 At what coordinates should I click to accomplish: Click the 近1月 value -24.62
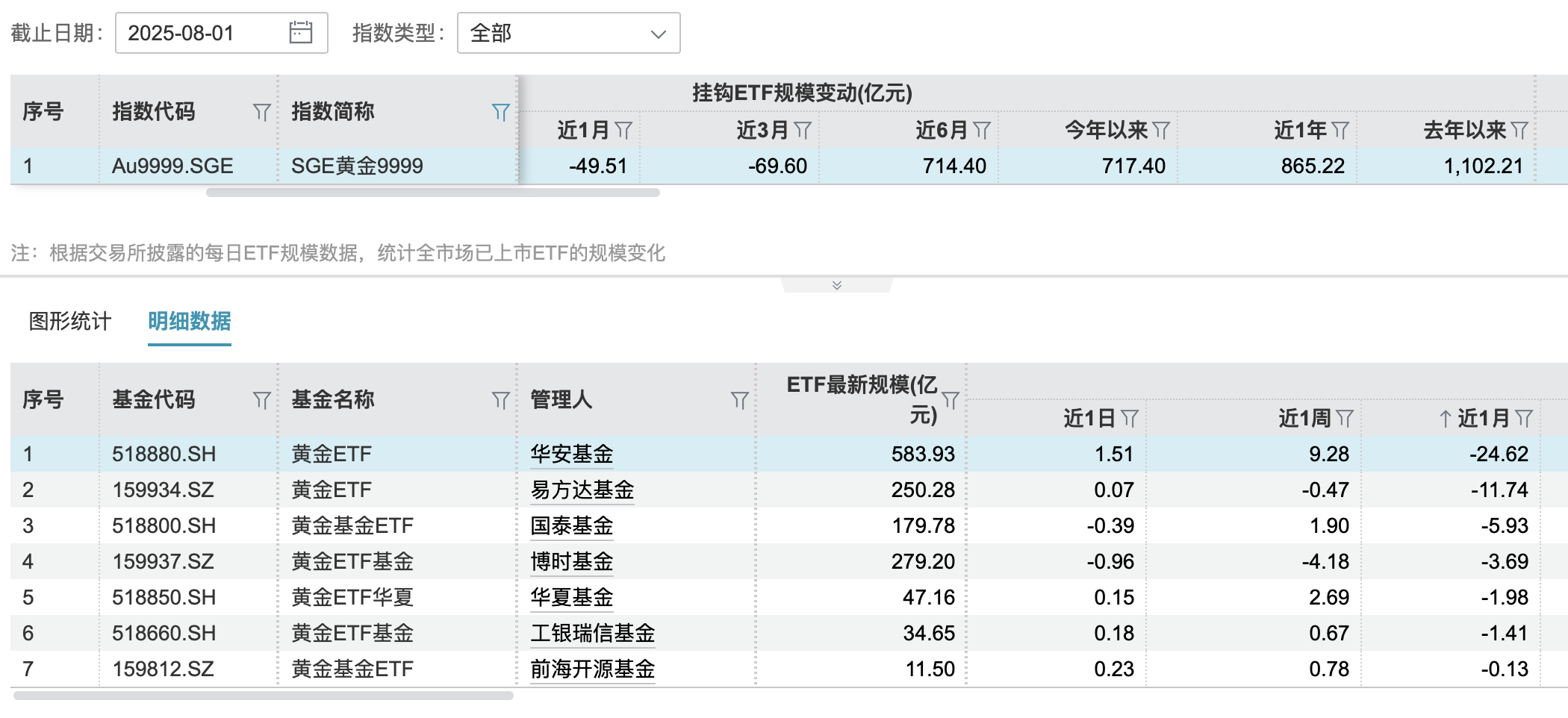[1499, 454]
